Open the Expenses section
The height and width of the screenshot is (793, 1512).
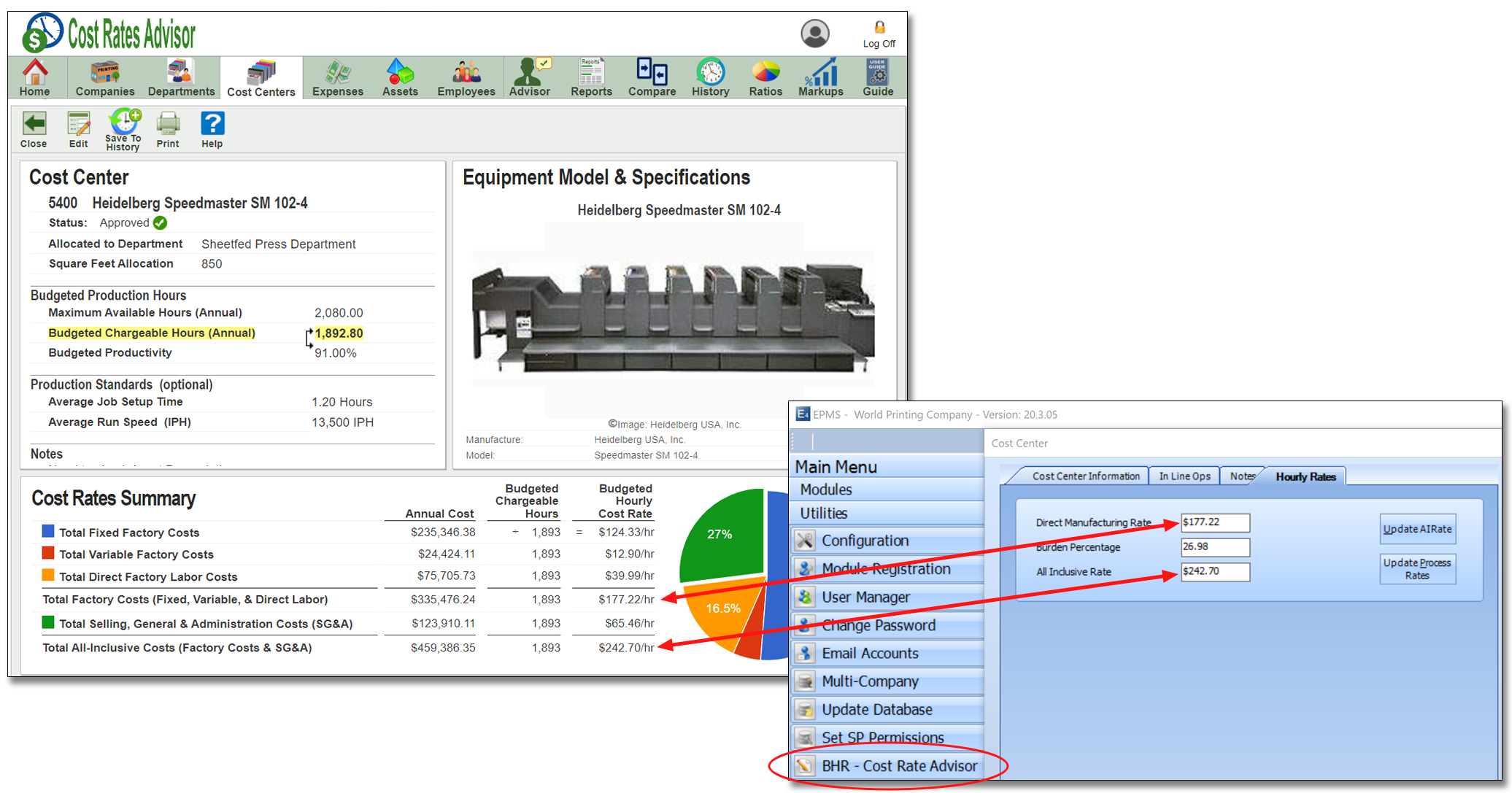(x=338, y=77)
